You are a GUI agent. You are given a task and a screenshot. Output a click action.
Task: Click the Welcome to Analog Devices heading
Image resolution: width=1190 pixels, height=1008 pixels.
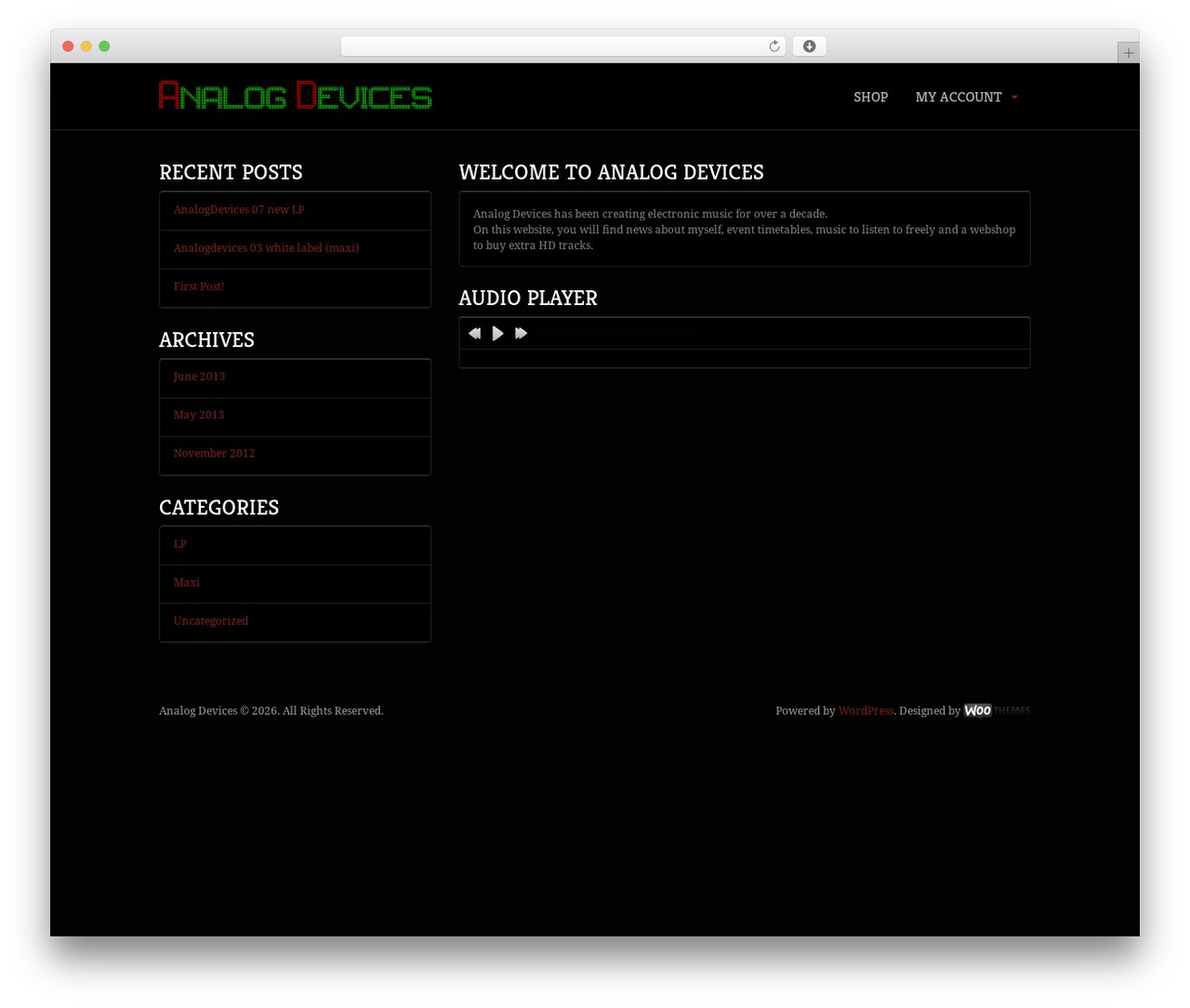(611, 172)
